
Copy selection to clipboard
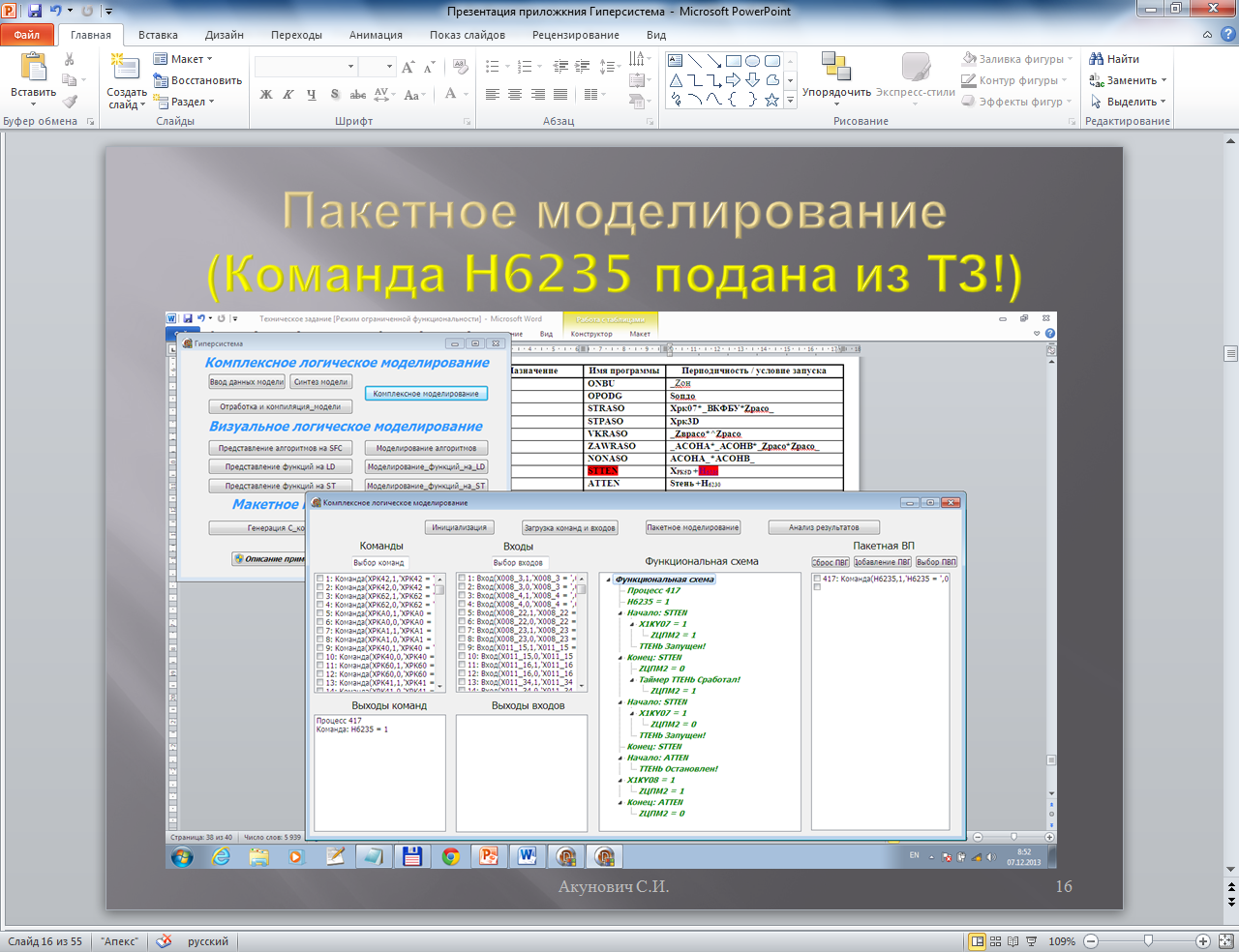tap(70, 80)
